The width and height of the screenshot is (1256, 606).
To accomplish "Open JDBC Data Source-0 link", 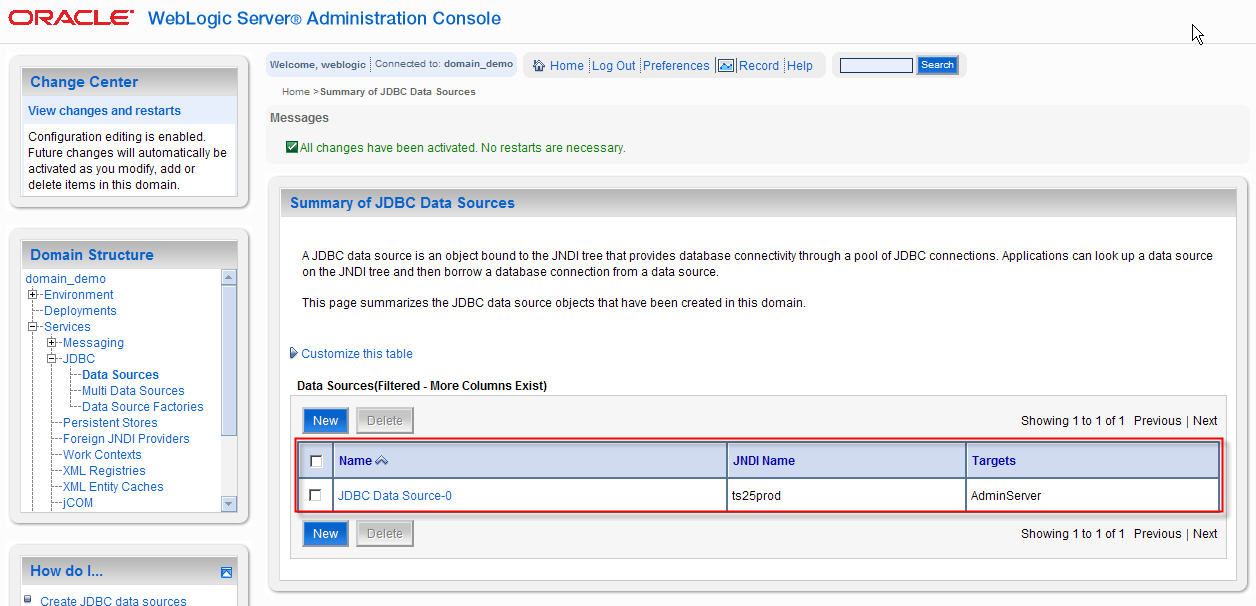I will pos(395,495).
